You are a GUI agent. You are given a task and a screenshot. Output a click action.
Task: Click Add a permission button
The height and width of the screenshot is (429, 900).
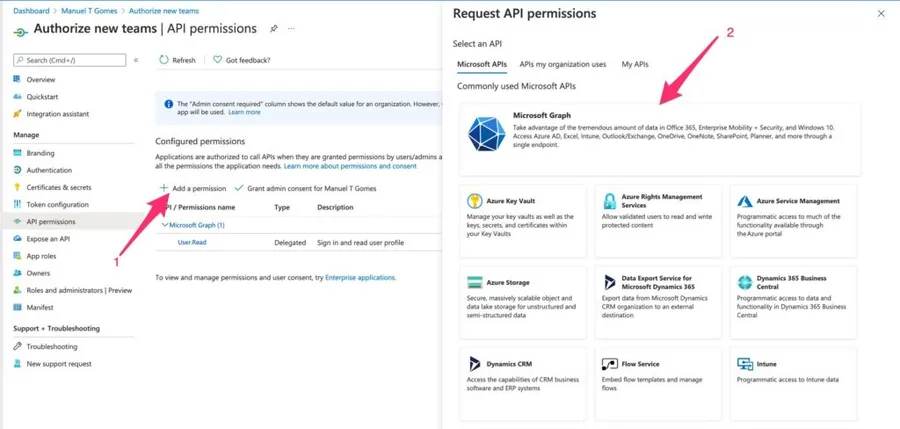pyautogui.click(x=193, y=188)
